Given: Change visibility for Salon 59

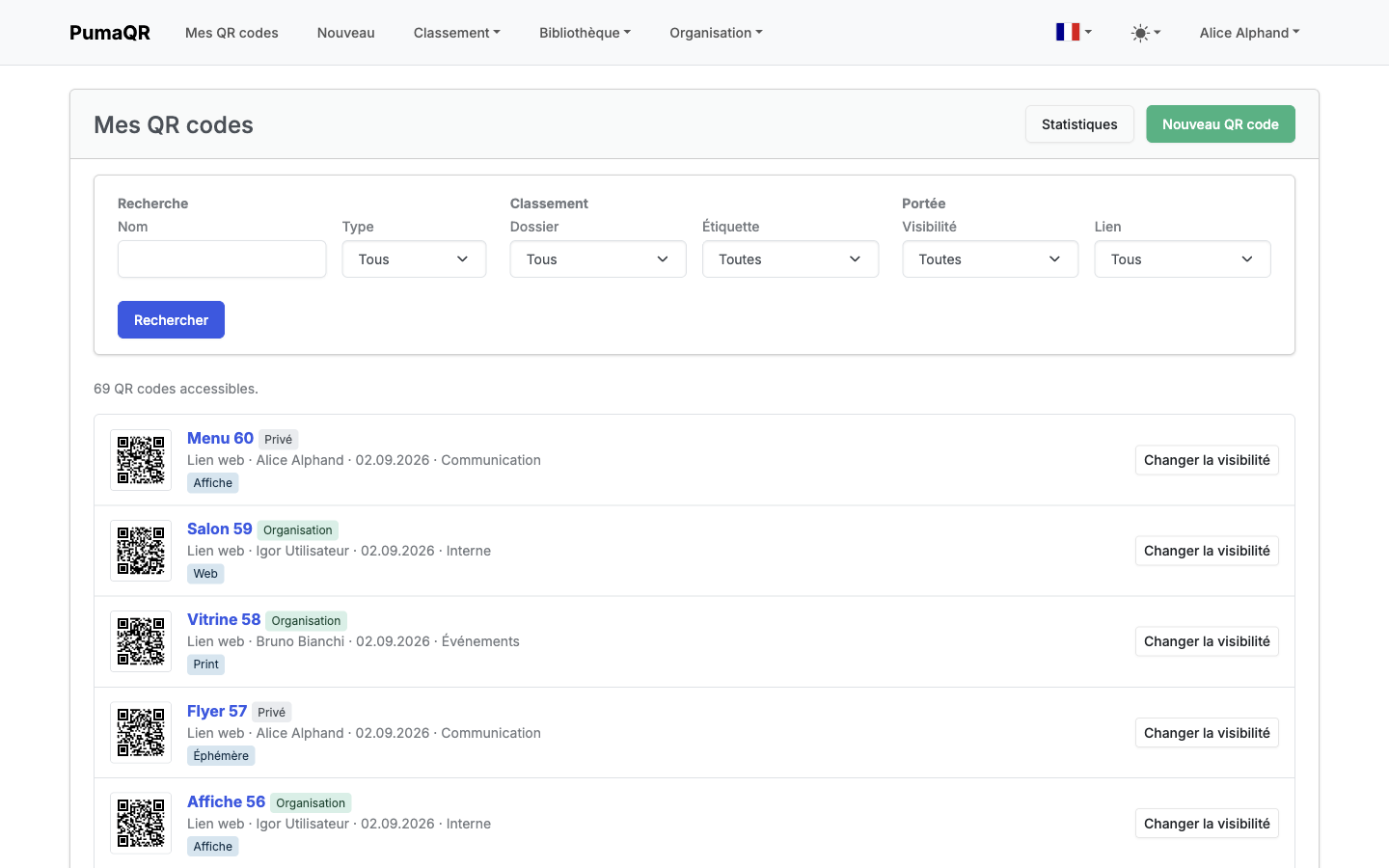Looking at the screenshot, I should (1207, 551).
